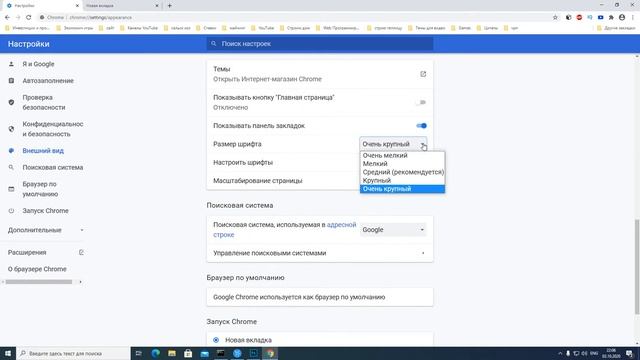Click the sidebar horizontal scrollbar
640x360 pixels.
click(39, 282)
